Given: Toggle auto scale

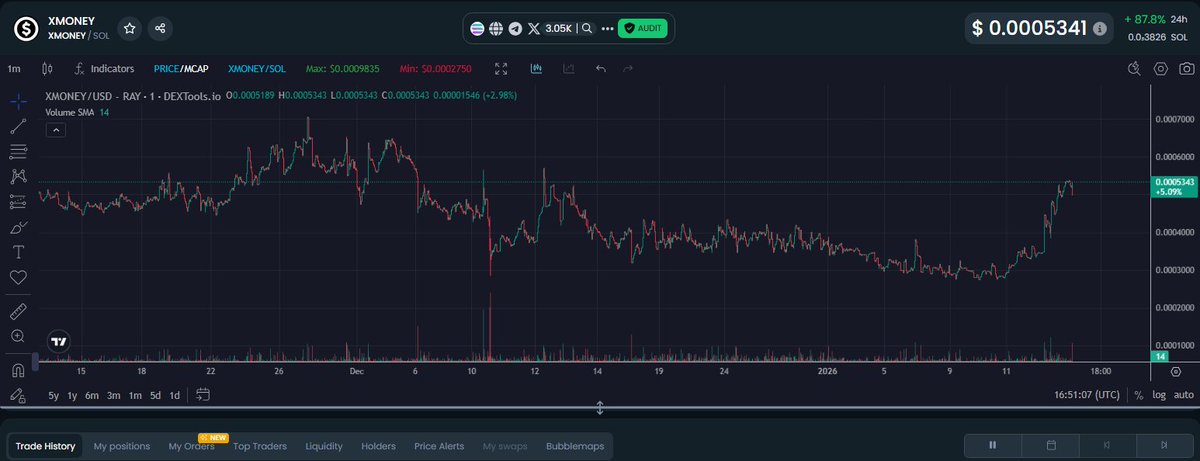Looking at the screenshot, I should [x=1183, y=395].
